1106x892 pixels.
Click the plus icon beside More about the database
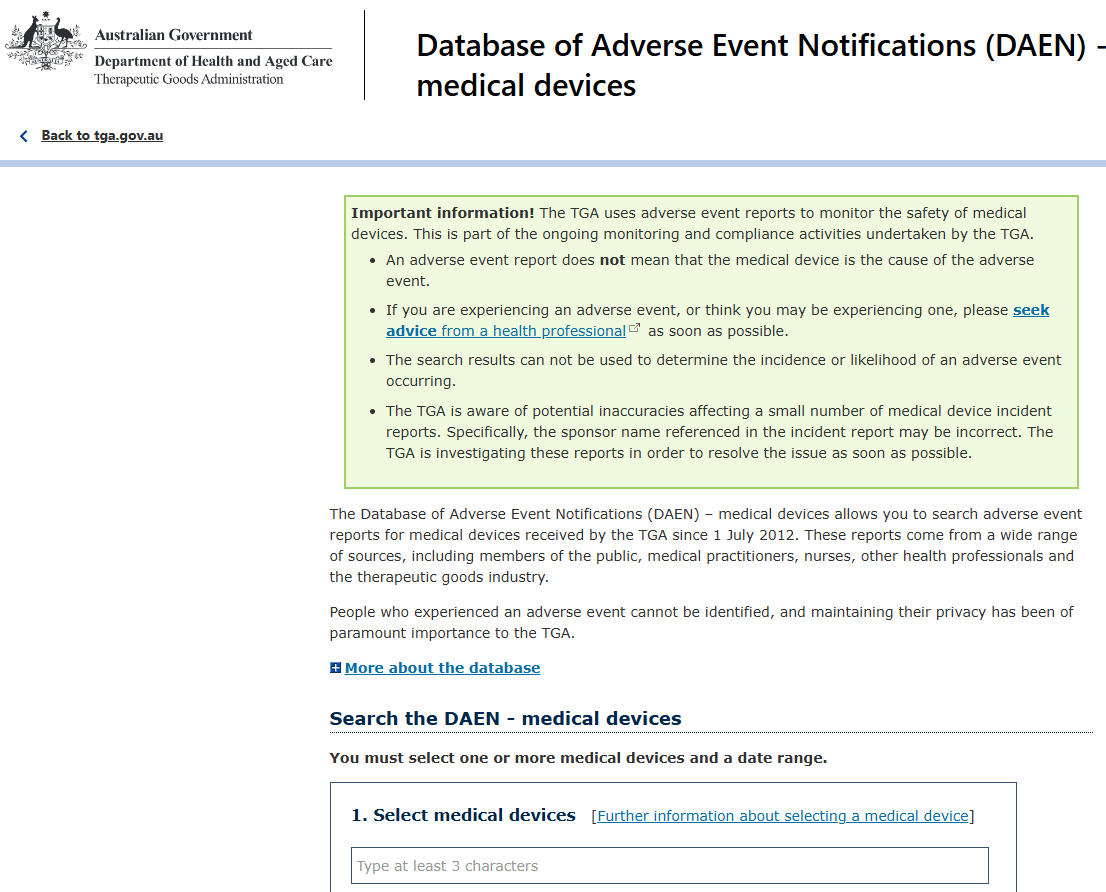[336, 668]
